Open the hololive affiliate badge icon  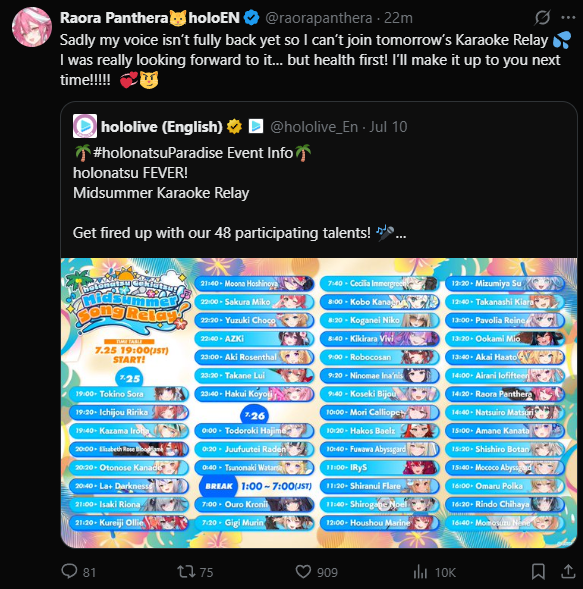(x=256, y=126)
